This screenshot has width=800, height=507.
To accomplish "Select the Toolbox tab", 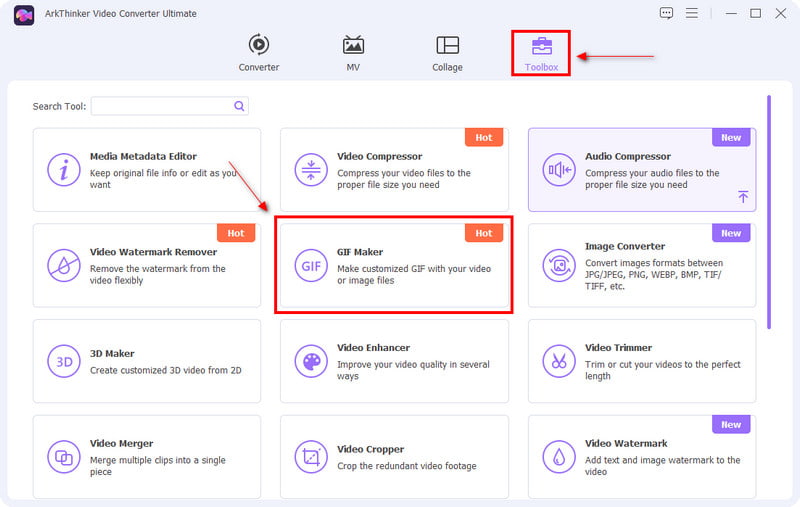I will click(x=541, y=53).
